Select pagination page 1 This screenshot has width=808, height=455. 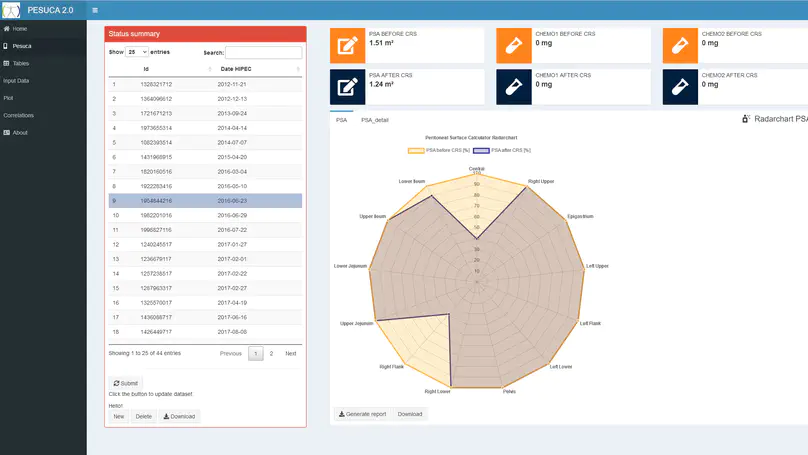click(256, 353)
